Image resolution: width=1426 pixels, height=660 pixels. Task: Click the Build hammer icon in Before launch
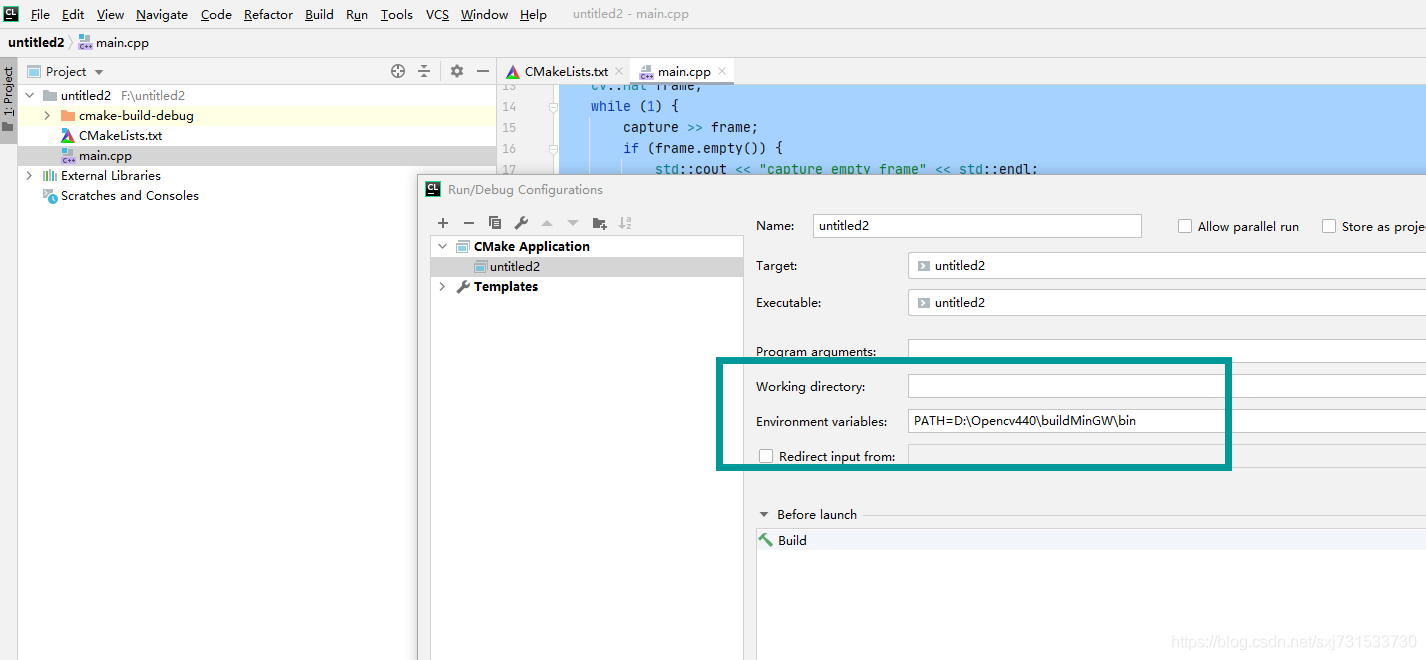766,540
